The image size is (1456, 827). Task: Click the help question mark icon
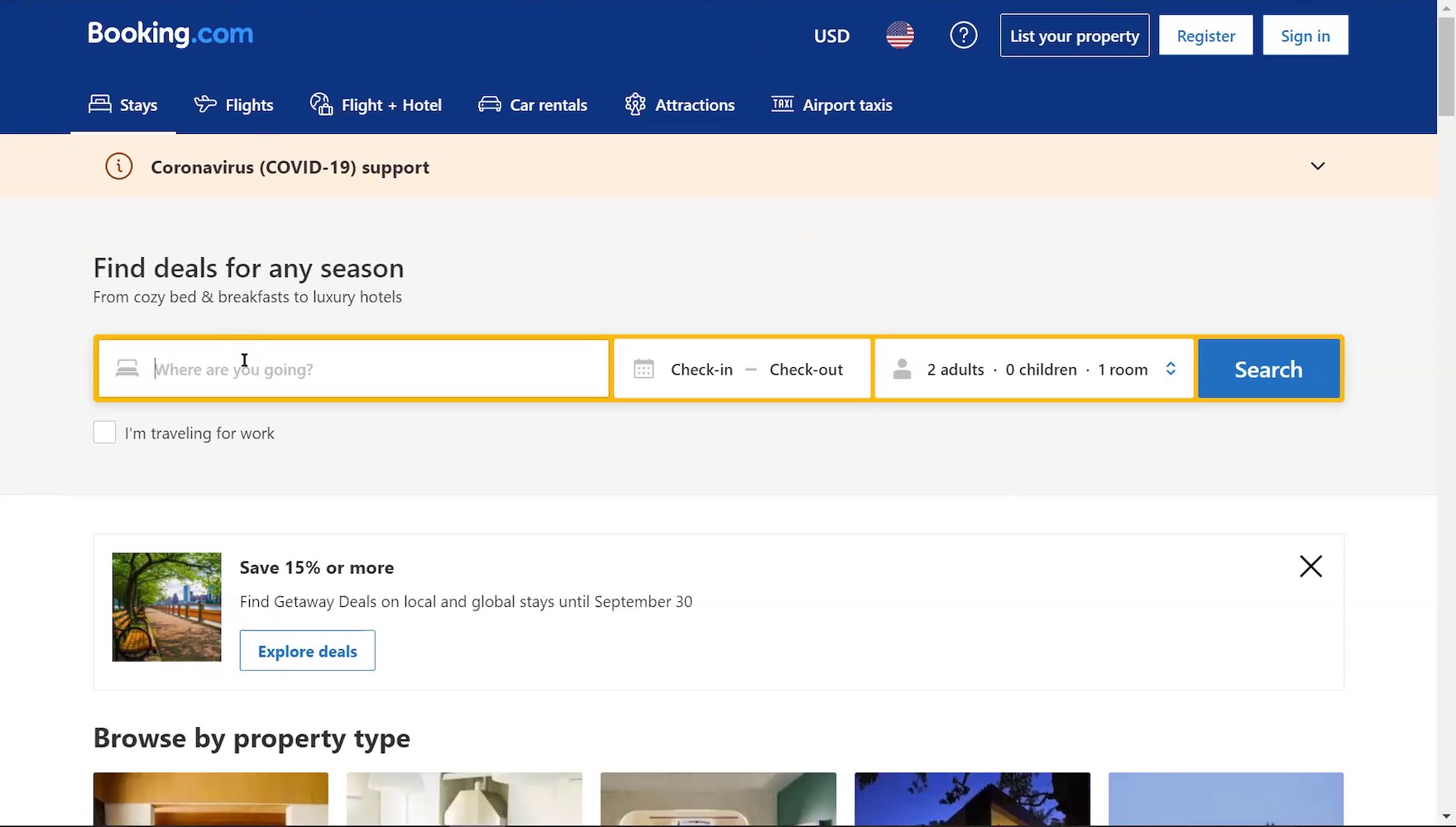point(963,36)
